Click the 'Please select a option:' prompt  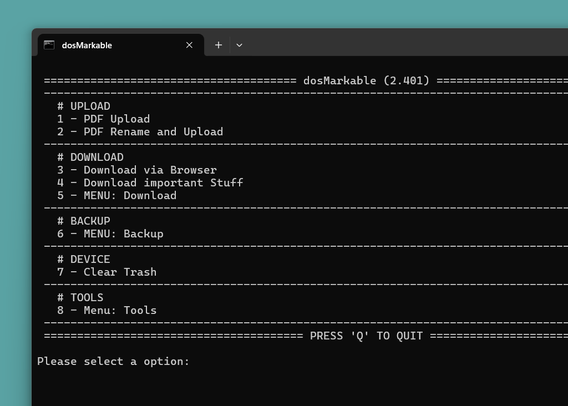pos(113,361)
